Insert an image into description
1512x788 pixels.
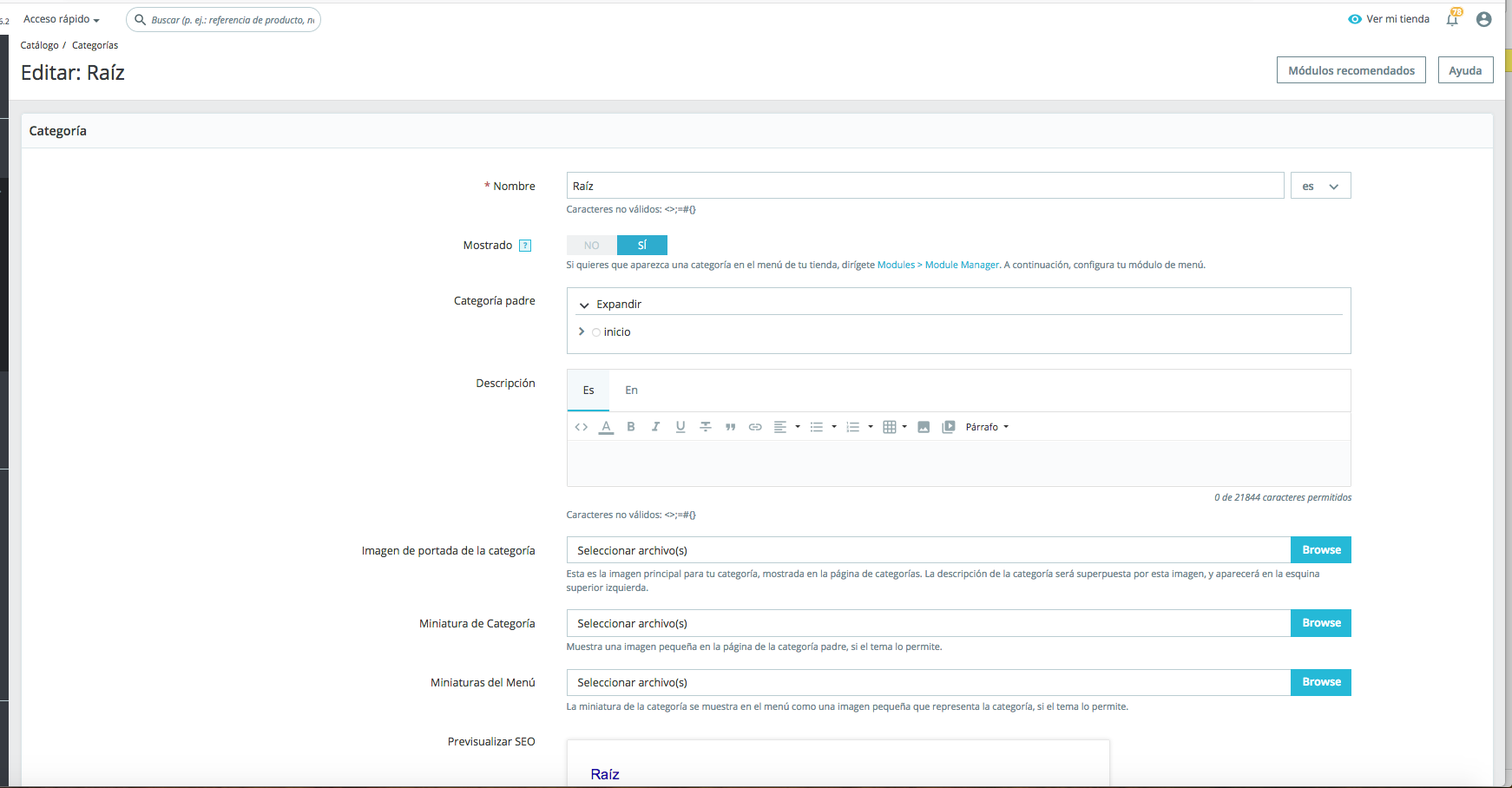[x=924, y=427]
